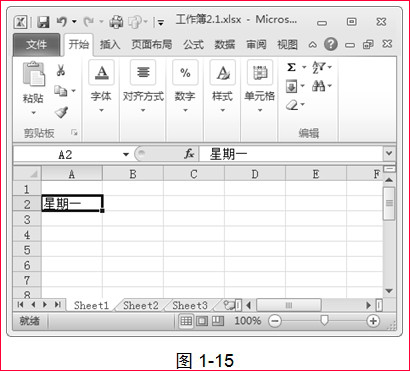Click the Name Box showing A2
Image resolution: width=410 pixels, height=371 pixels.
pos(66,154)
